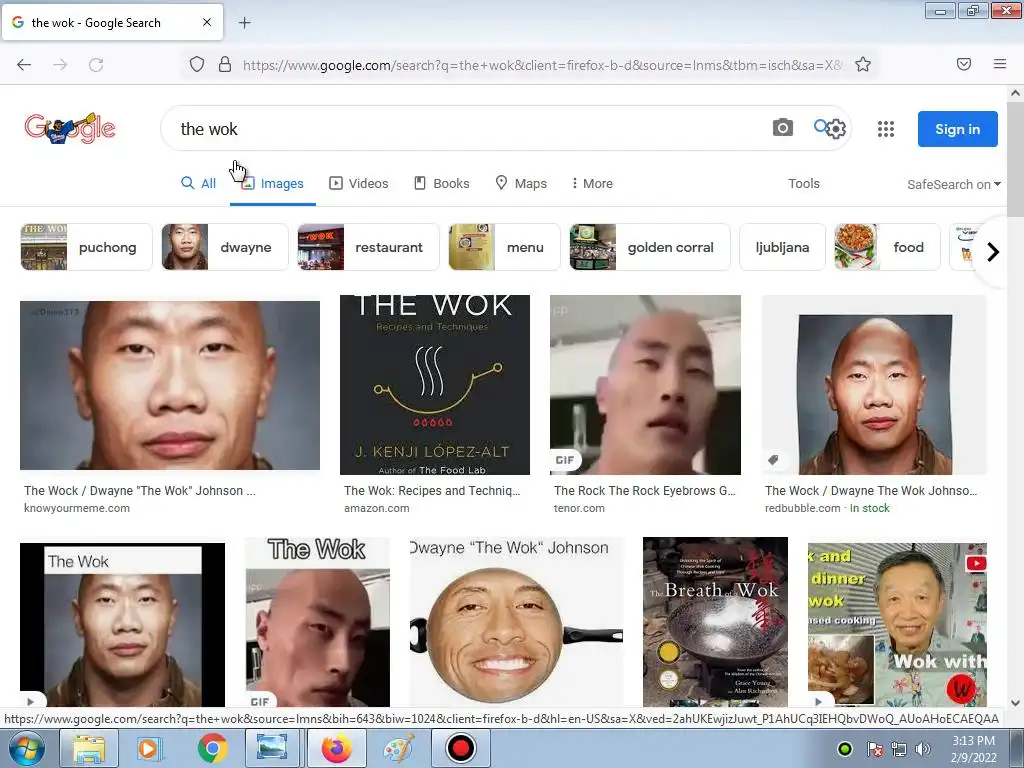Click in the 'the wok' search field

pos(470,129)
